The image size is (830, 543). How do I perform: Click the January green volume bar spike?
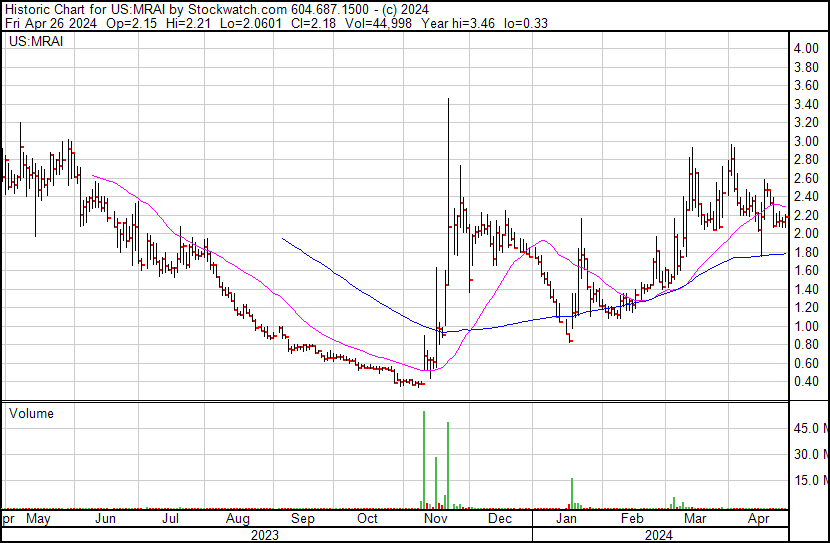click(x=571, y=492)
